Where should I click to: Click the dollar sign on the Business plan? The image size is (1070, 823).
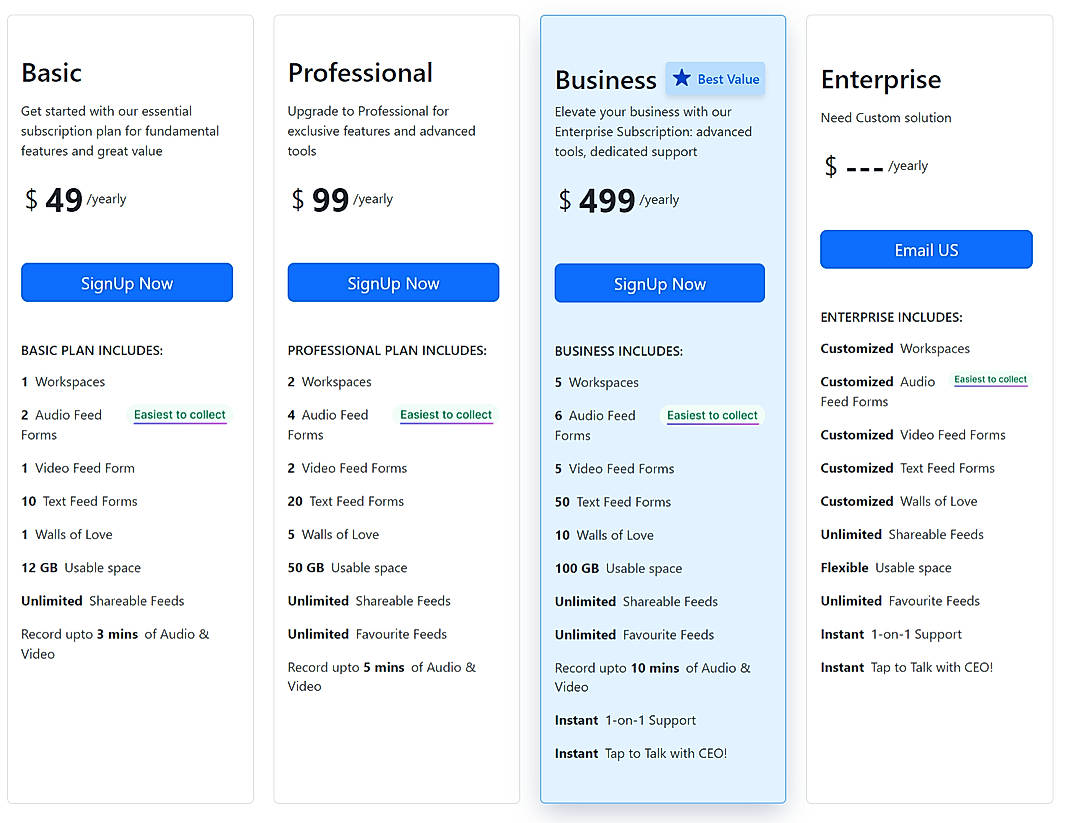point(563,199)
